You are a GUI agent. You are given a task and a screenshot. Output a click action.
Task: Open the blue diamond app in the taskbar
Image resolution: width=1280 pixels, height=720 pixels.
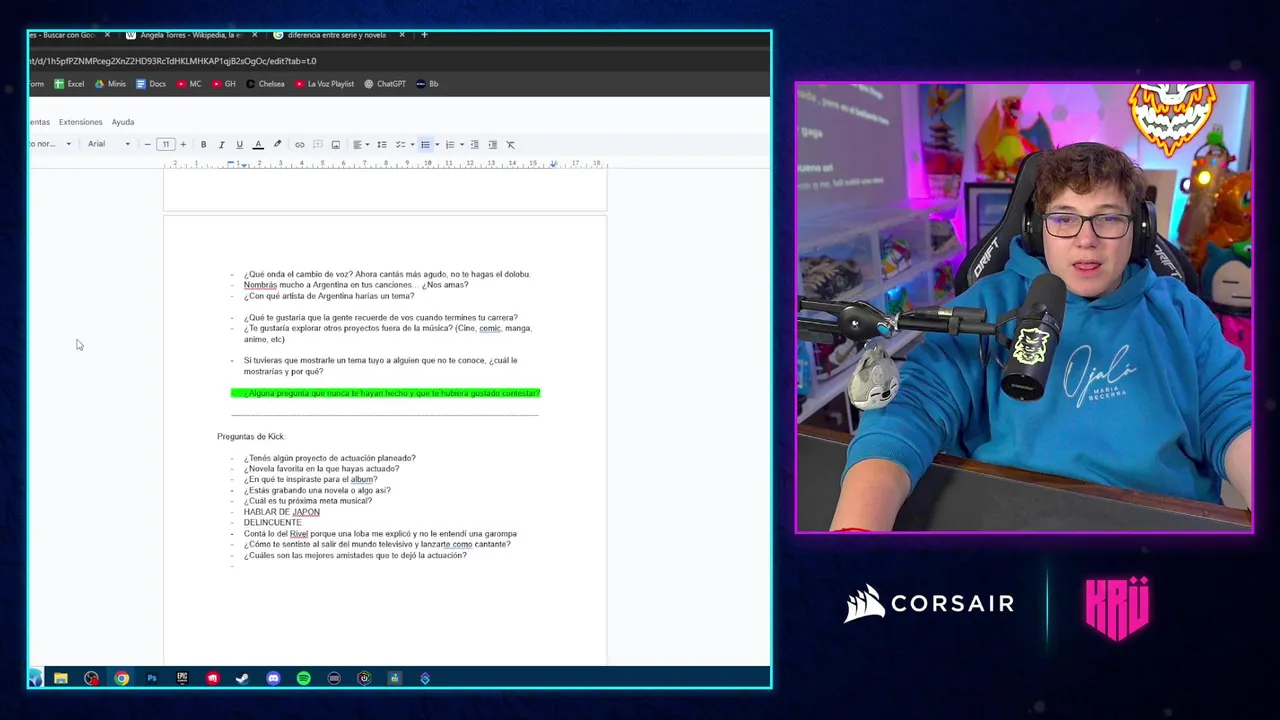[425, 678]
